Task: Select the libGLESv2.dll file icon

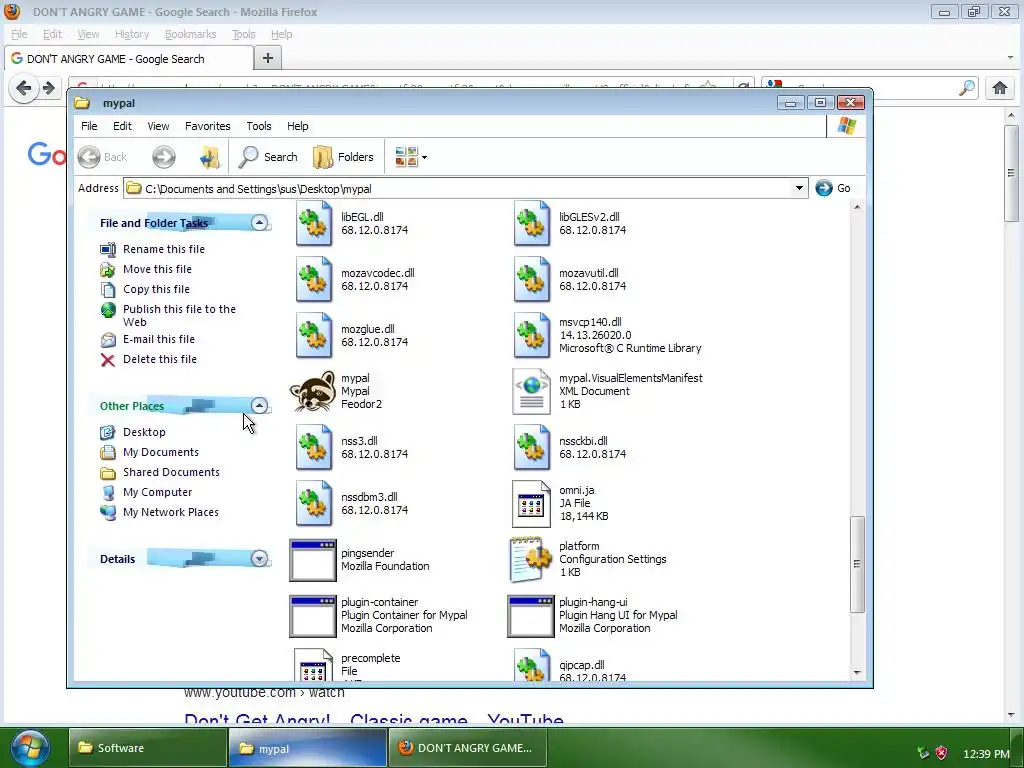Action: coord(532,223)
